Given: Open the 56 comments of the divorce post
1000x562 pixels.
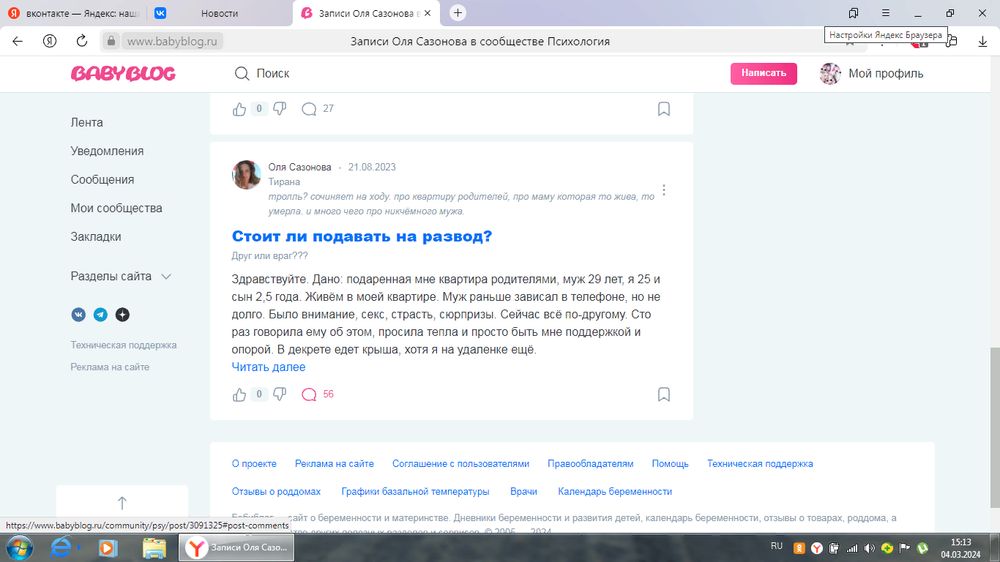Looking at the screenshot, I should pyautogui.click(x=317, y=394).
